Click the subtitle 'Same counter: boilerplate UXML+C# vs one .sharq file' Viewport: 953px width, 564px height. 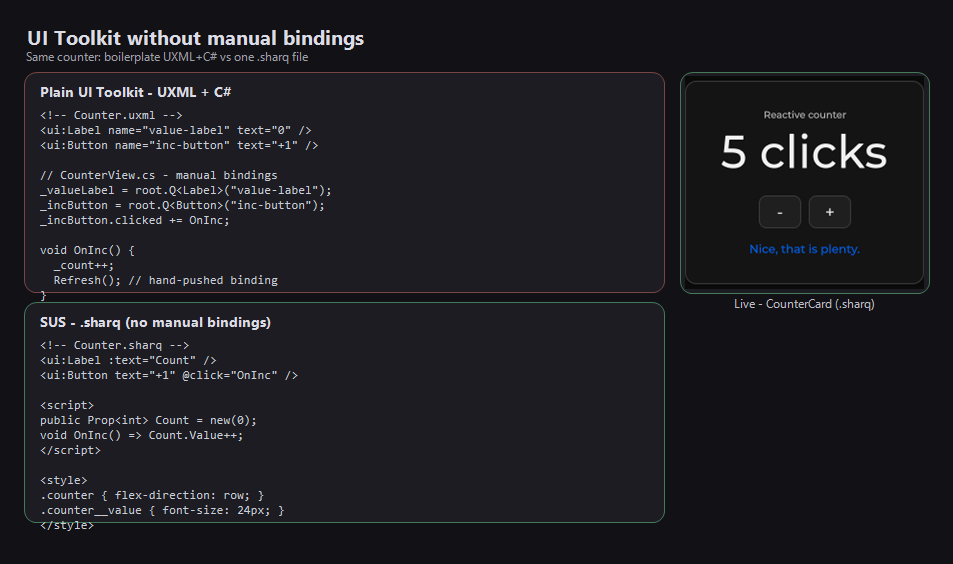click(167, 57)
